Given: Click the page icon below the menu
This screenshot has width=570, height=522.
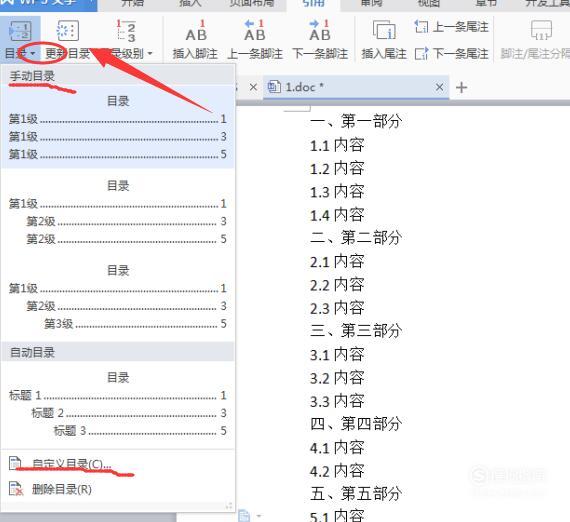Looking at the screenshot, I should point(244,516).
